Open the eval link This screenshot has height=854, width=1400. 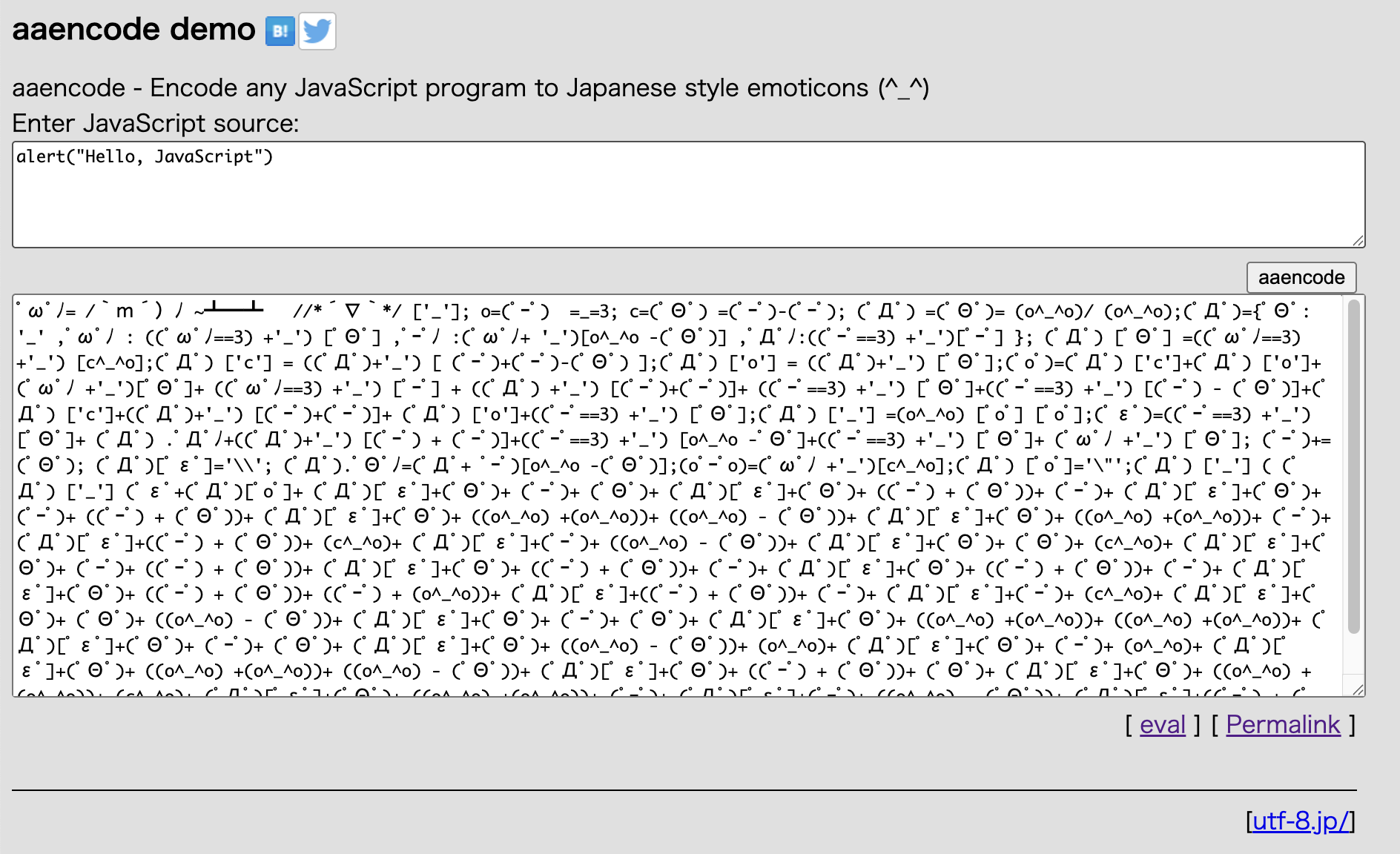1163,724
